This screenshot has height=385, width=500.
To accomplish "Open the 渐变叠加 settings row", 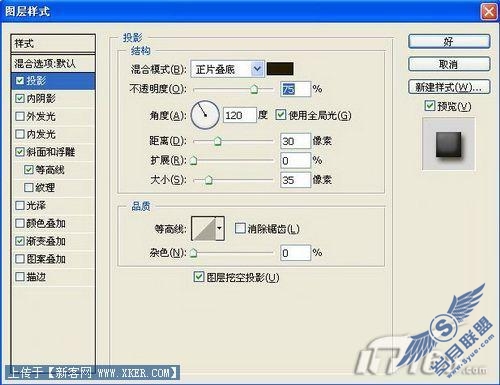I will click(53, 241).
